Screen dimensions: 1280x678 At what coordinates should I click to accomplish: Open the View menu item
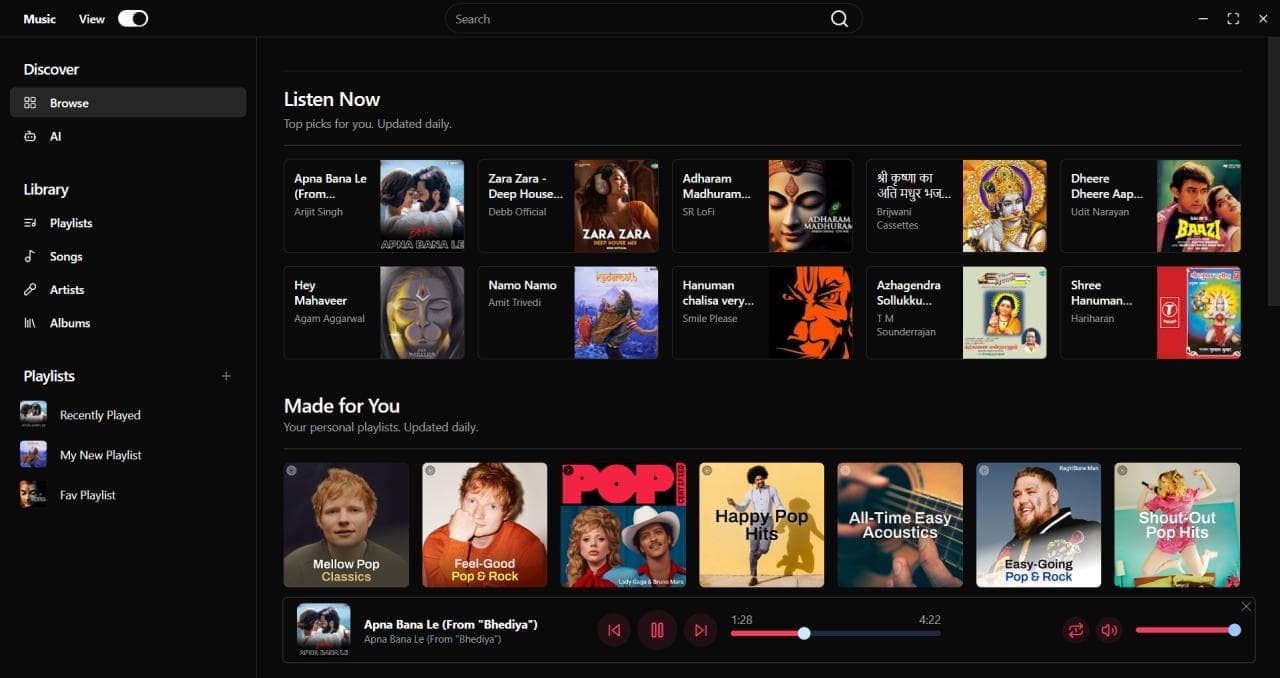point(90,18)
